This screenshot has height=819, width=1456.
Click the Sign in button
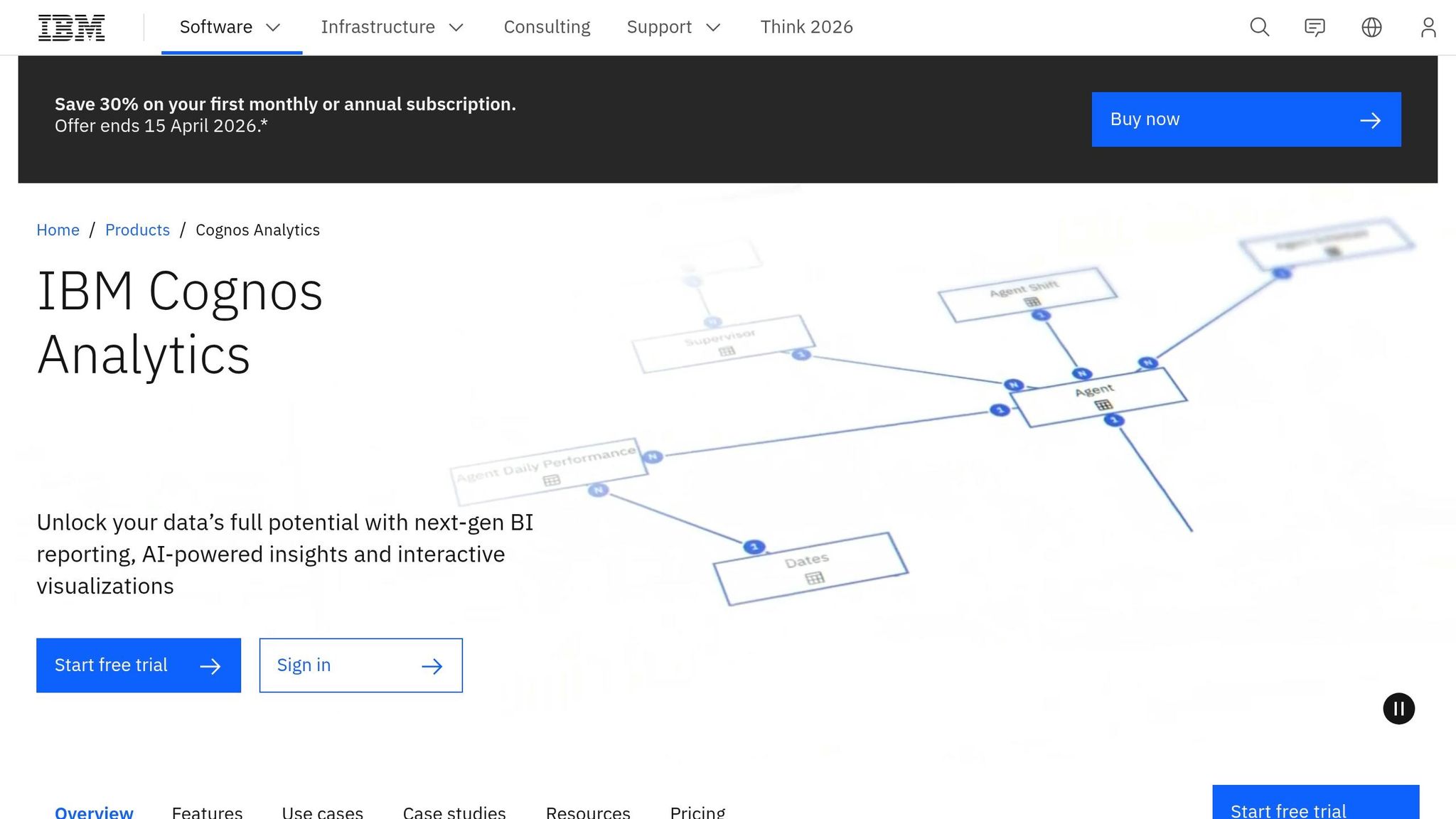[360, 665]
